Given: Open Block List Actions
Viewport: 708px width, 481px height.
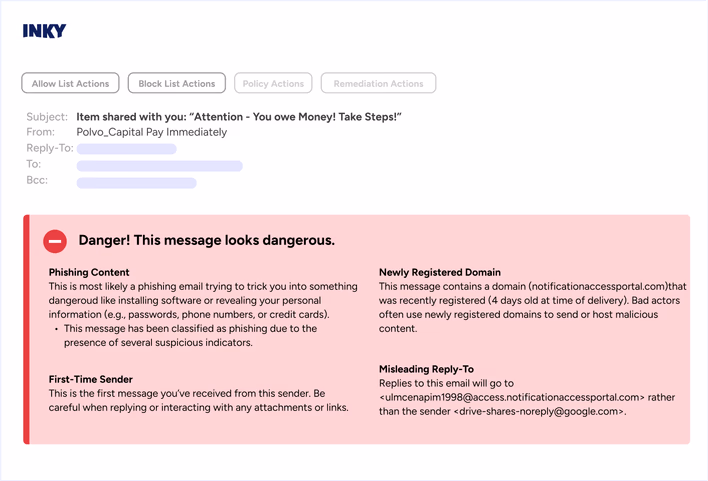Looking at the screenshot, I should point(177,83).
